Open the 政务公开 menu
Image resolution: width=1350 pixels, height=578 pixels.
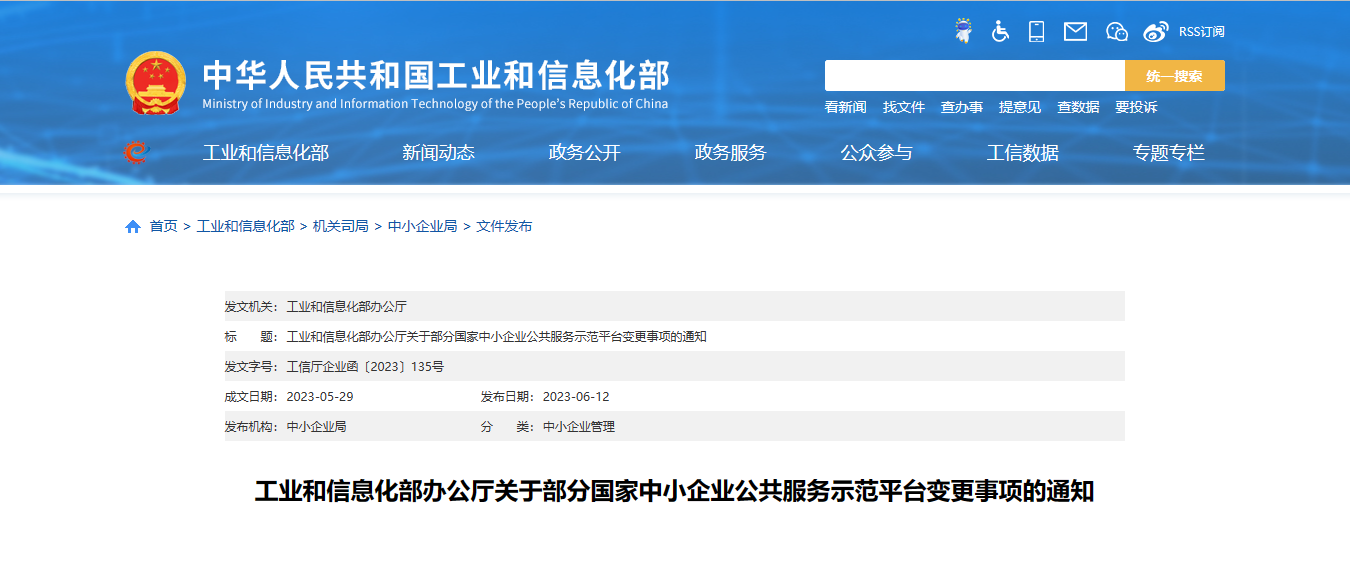click(x=584, y=153)
